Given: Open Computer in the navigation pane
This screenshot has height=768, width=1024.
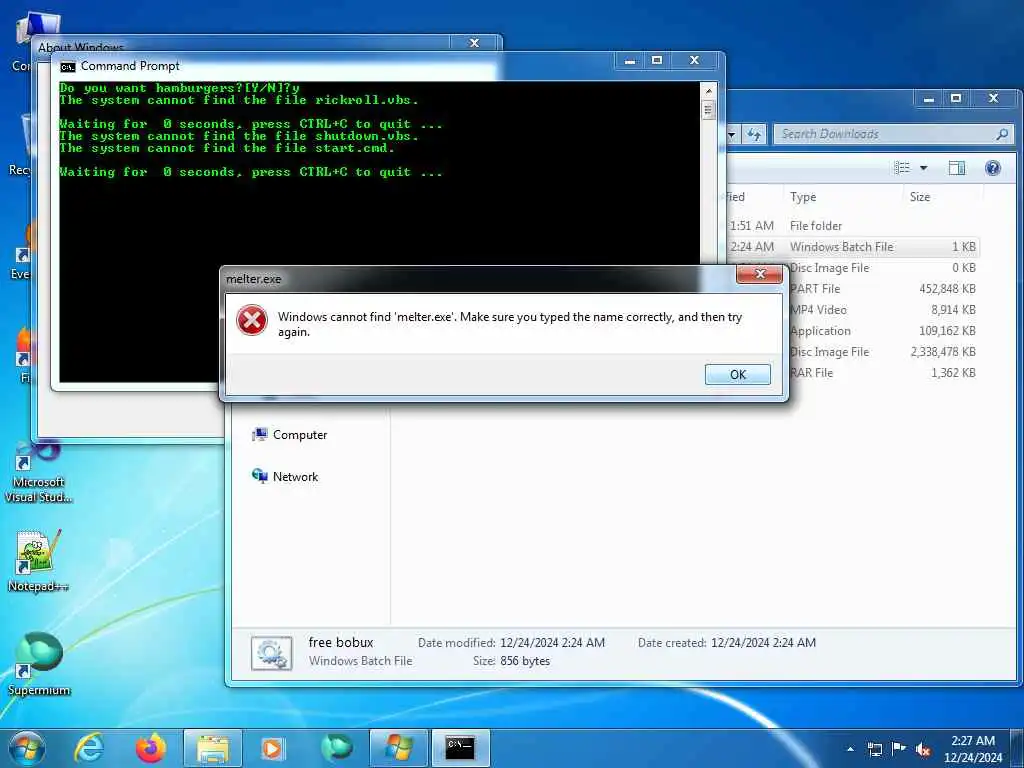Looking at the screenshot, I should (290, 435).
